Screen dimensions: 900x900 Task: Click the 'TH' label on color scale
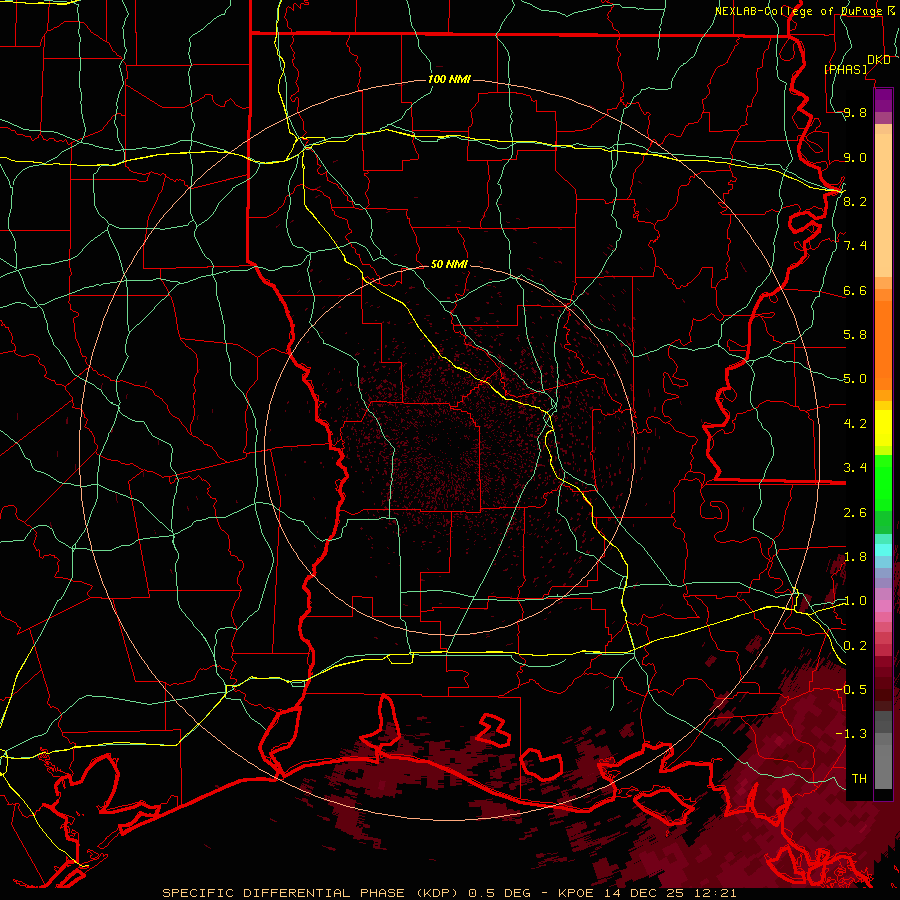(x=859, y=779)
